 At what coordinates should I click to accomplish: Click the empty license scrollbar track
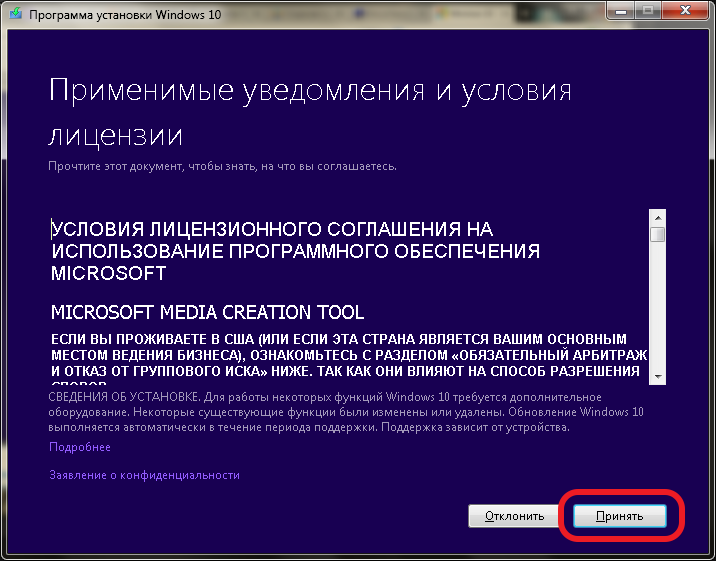[657, 310]
